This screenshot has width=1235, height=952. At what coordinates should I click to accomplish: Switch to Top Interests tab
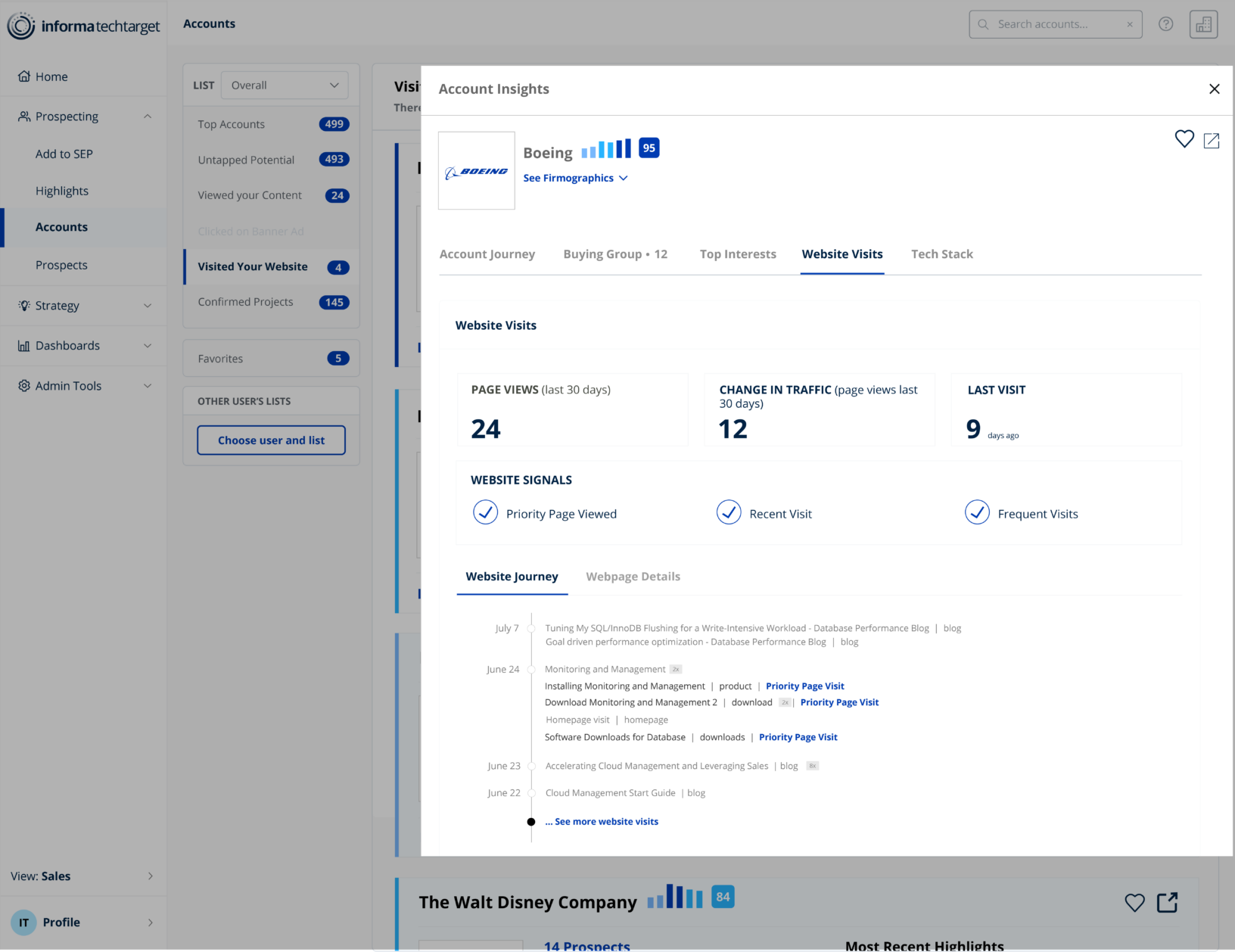[x=738, y=254]
